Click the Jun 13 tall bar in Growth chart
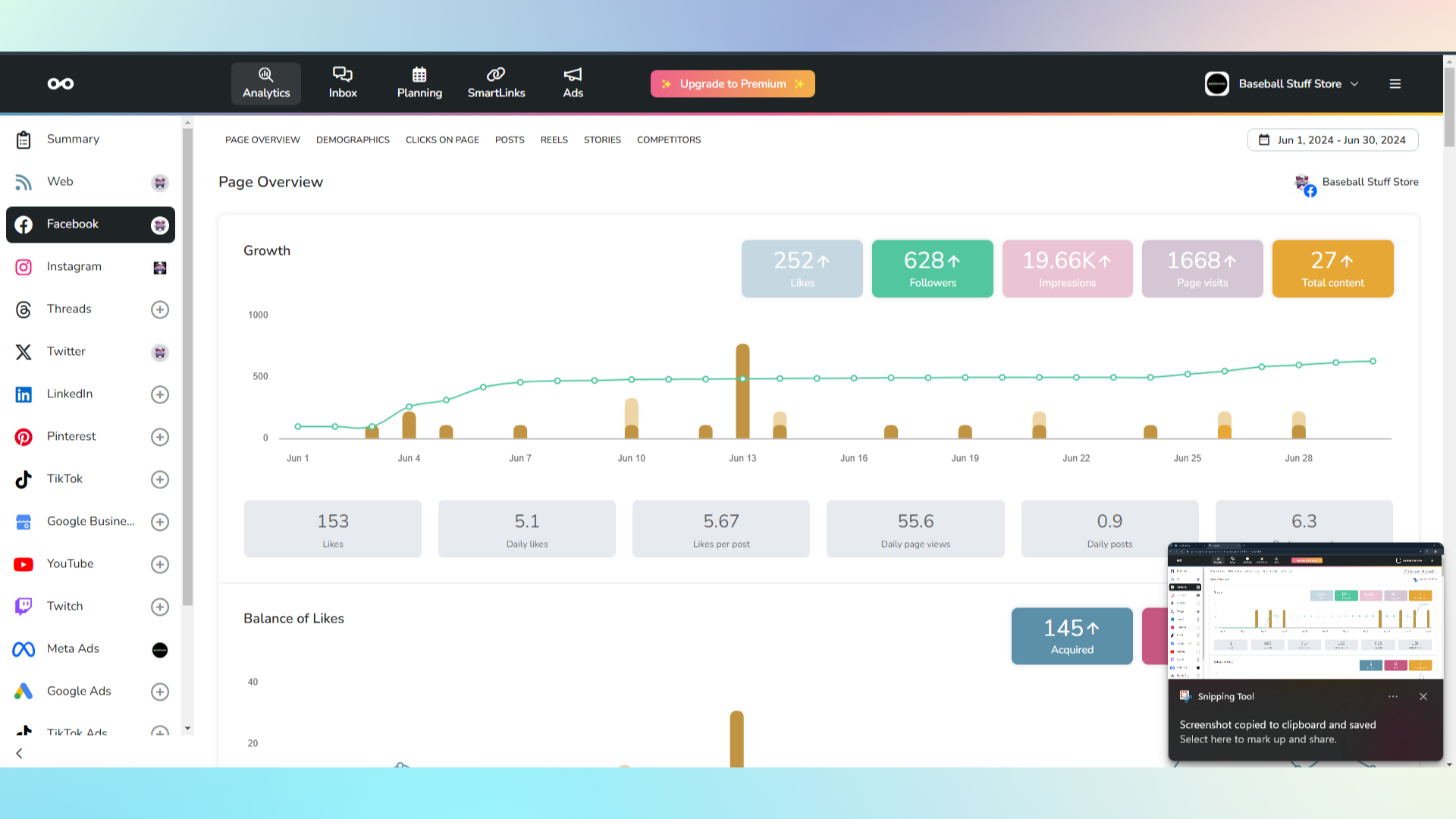Image resolution: width=1456 pixels, height=819 pixels. point(743,391)
